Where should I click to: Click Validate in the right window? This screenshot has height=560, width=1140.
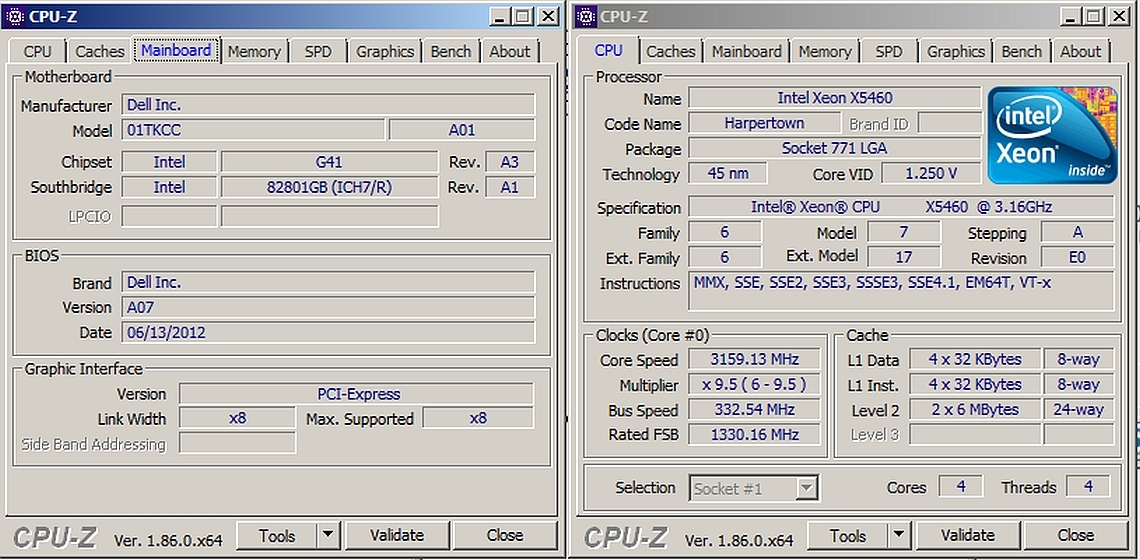[968, 536]
